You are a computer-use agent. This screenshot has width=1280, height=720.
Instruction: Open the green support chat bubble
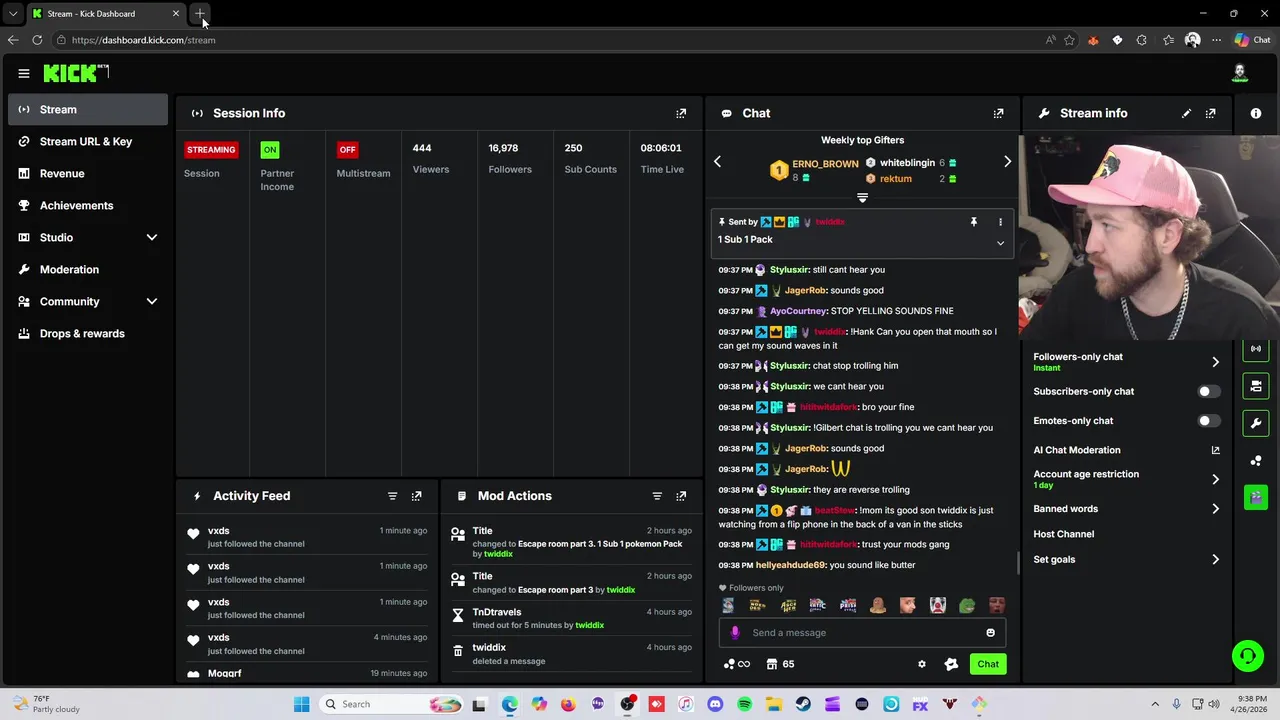pyautogui.click(x=1248, y=656)
